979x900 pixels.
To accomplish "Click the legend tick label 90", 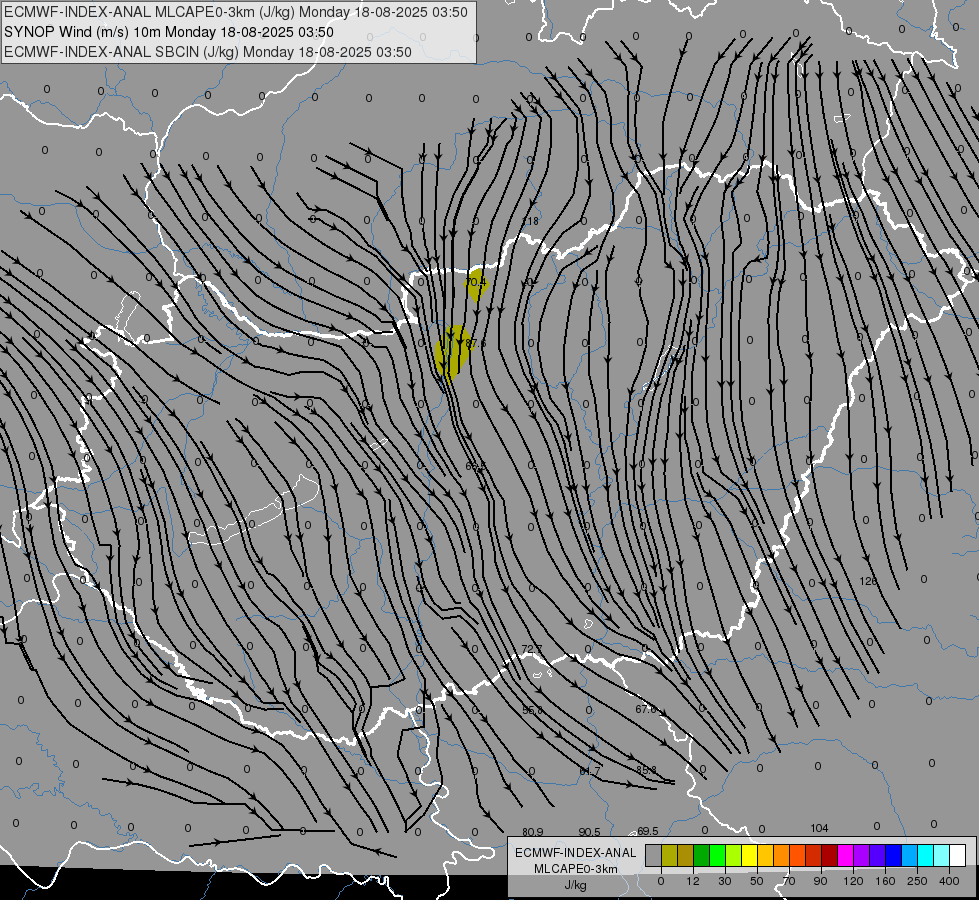I will (x=820, y=881).
